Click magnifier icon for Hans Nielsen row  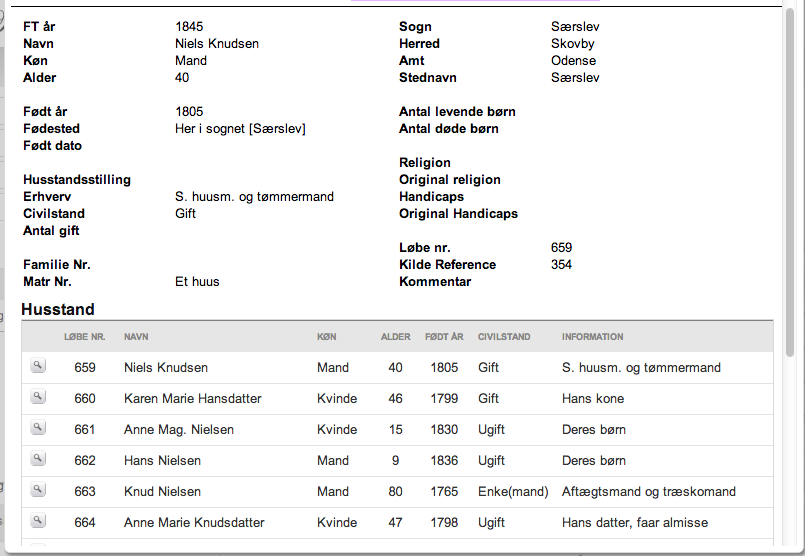point(38,458)
